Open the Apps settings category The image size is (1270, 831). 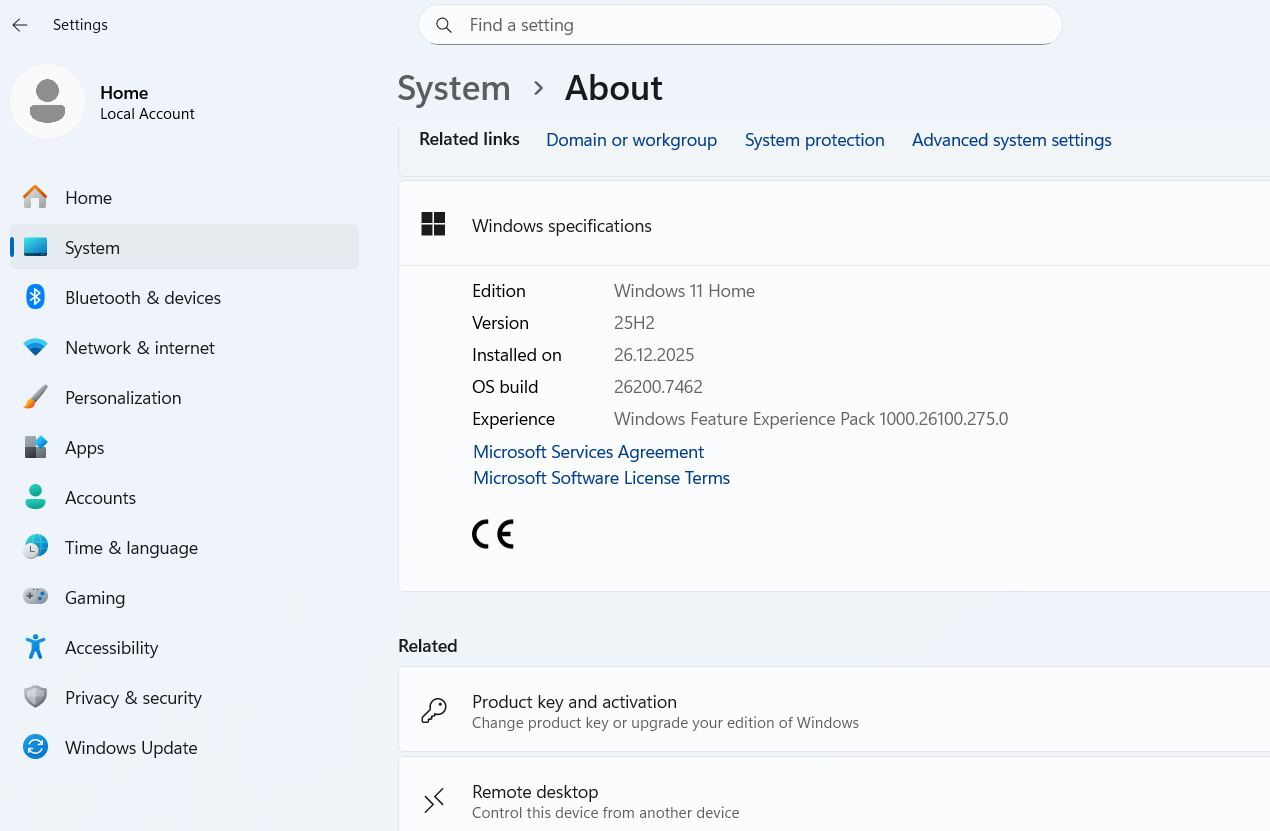(85, 448)
